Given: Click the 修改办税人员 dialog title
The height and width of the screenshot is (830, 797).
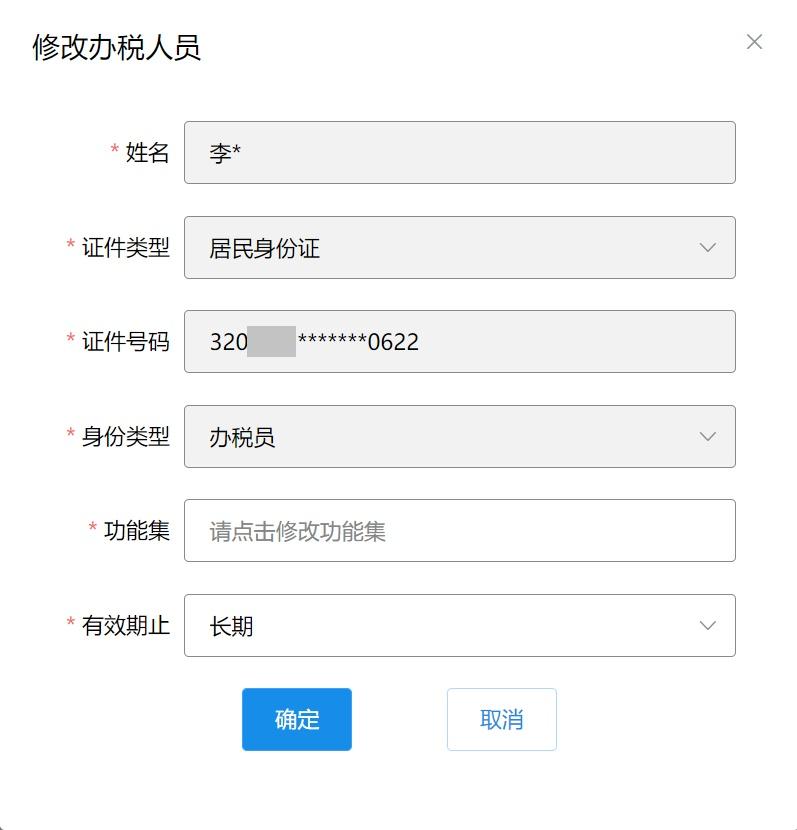Looking at the screenshot, I should pyautogui.click(x=117, y=47).
